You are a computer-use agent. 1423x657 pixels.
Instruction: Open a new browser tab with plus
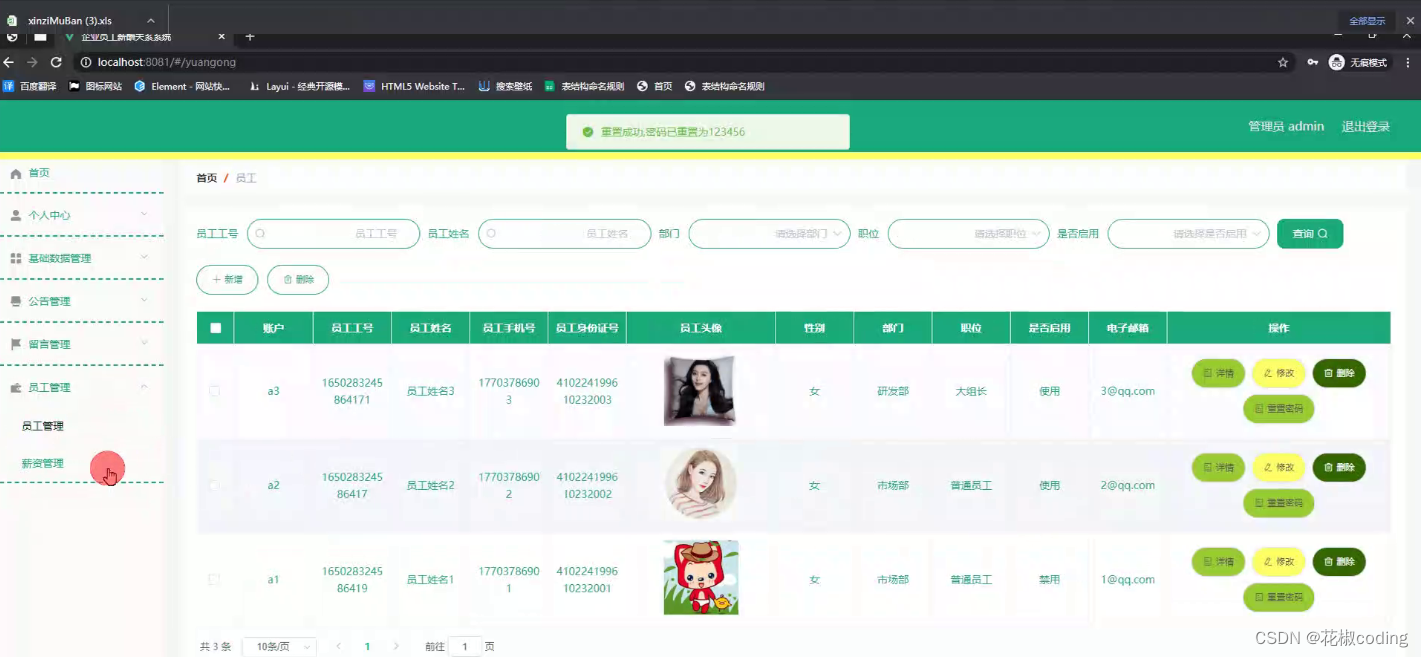click(250, 37)
